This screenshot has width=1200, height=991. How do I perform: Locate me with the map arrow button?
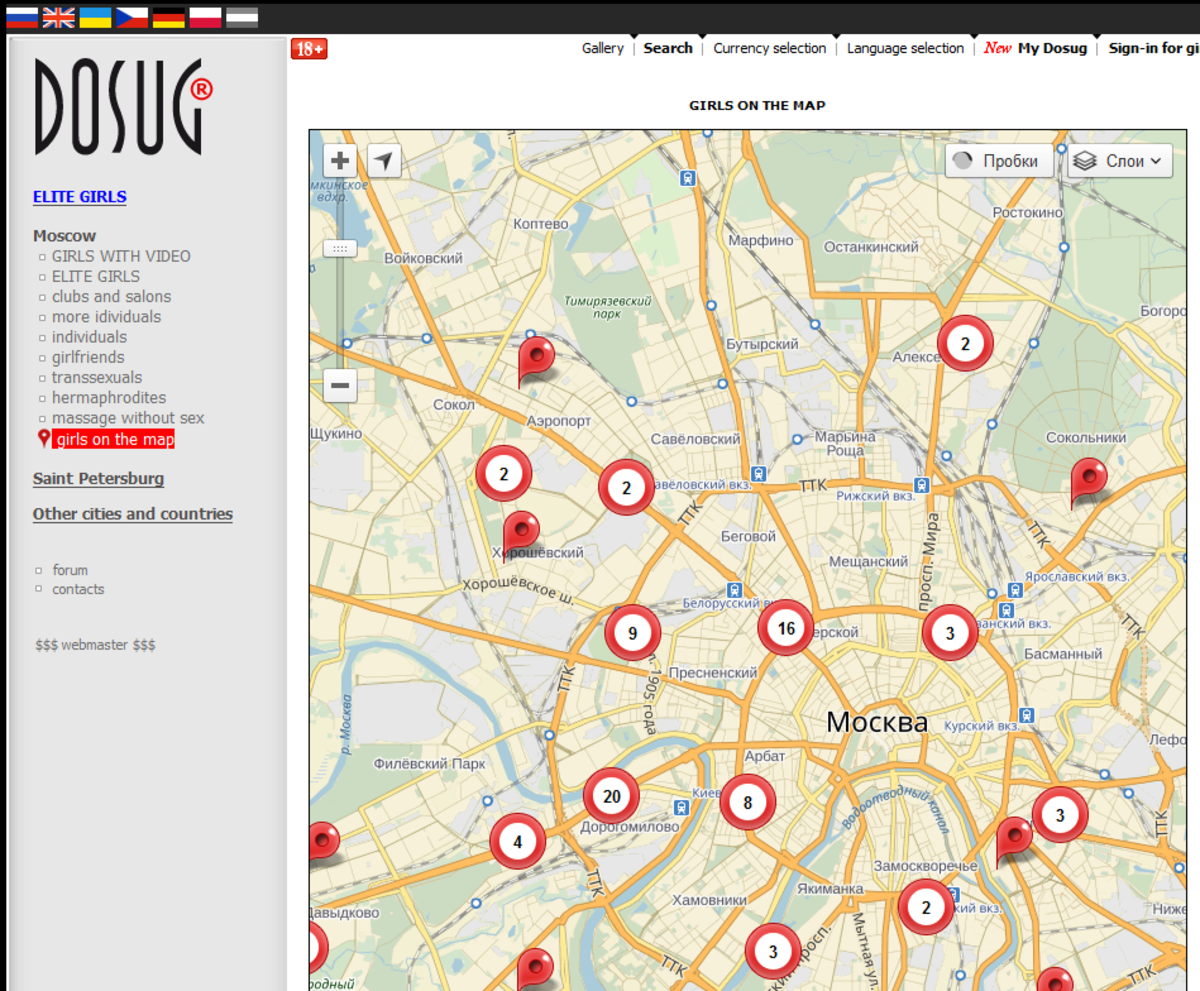pos(384,160)
